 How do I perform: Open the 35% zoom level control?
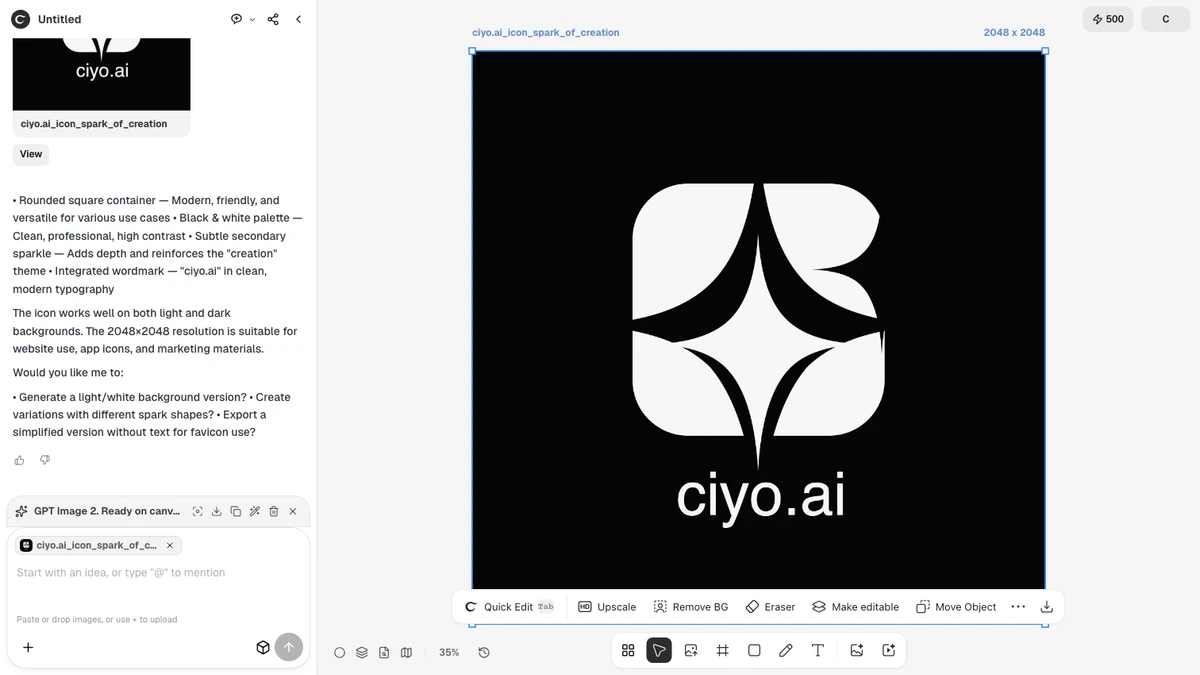click(449, 652)
